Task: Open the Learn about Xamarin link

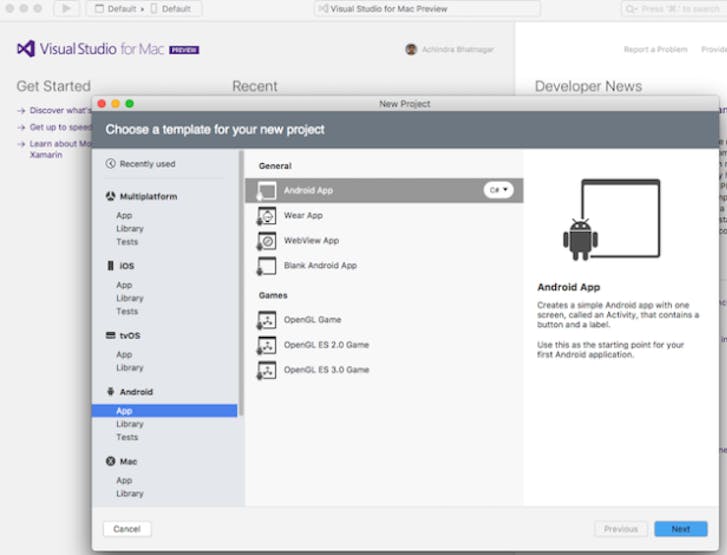Action: 60,149
